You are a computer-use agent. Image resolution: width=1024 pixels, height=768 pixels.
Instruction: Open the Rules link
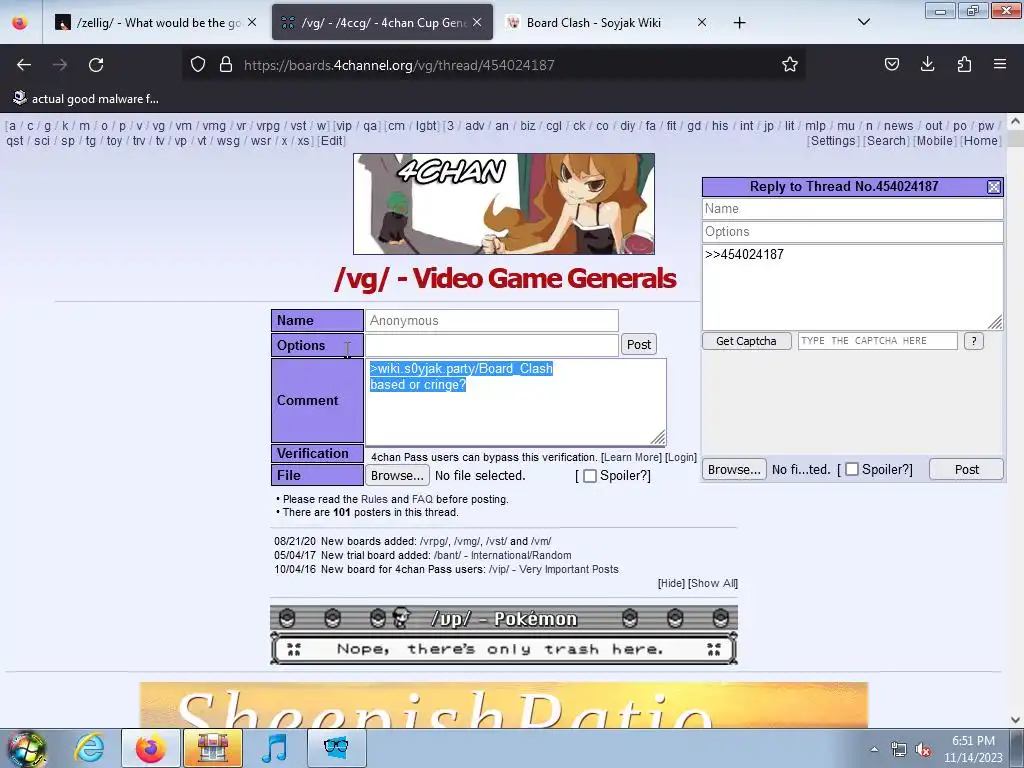(x=374, y=499)
